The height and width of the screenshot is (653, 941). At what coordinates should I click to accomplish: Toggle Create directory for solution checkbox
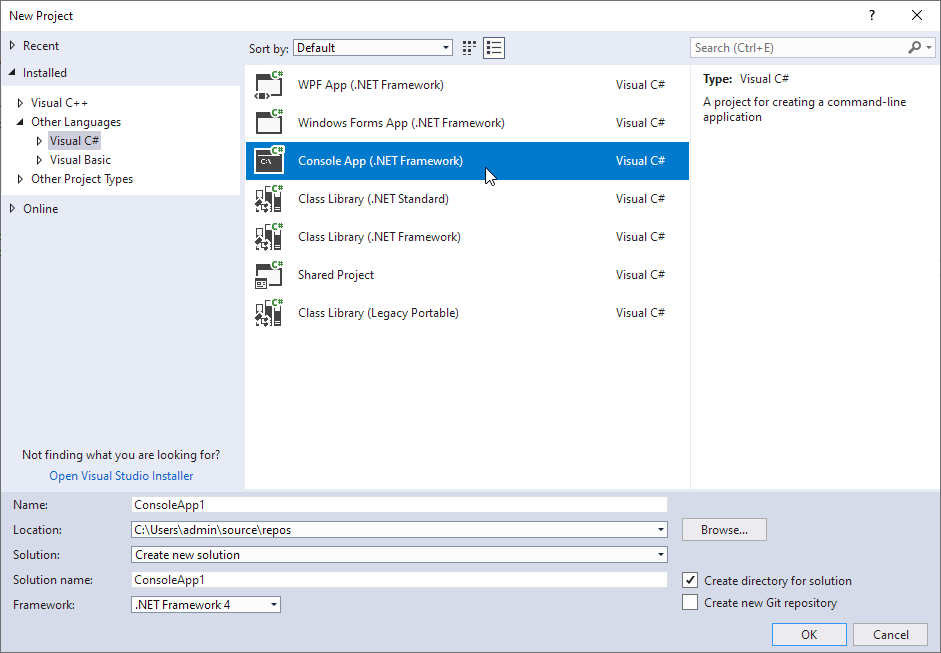690,580
